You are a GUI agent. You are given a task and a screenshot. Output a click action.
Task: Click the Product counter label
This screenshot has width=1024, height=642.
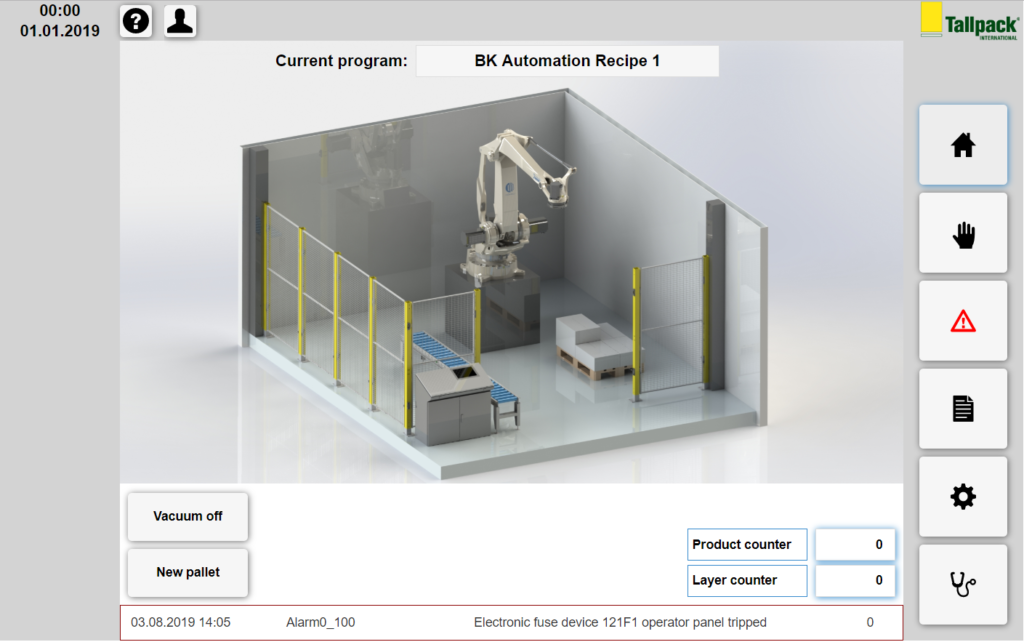747,545
